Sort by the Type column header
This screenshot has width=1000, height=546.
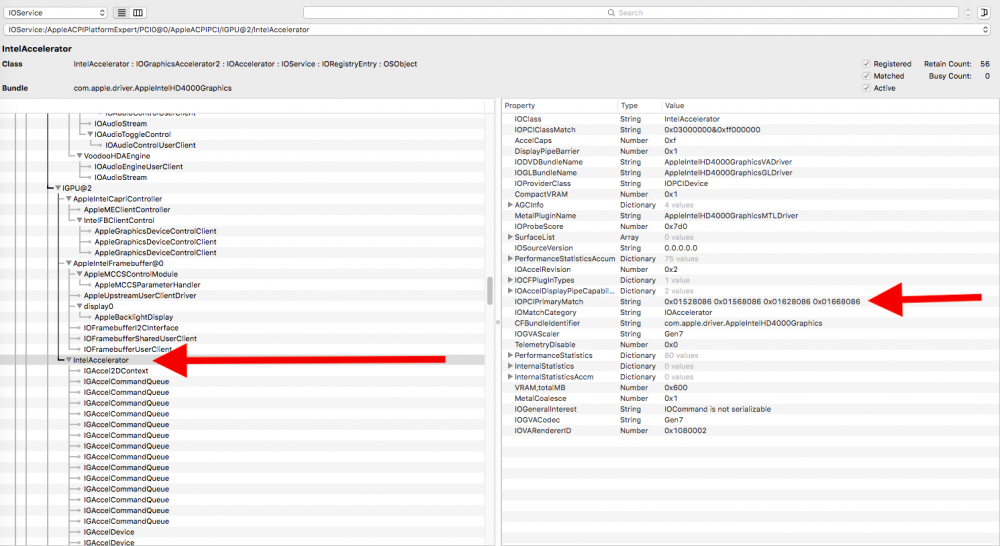pos(639,106)
